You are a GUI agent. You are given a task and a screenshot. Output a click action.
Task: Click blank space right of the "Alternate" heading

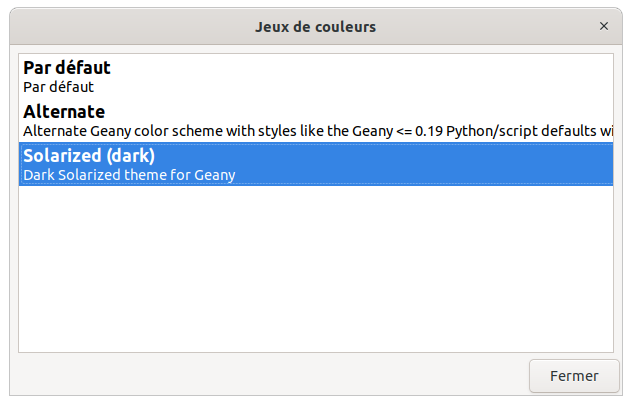tap(359, 112)
